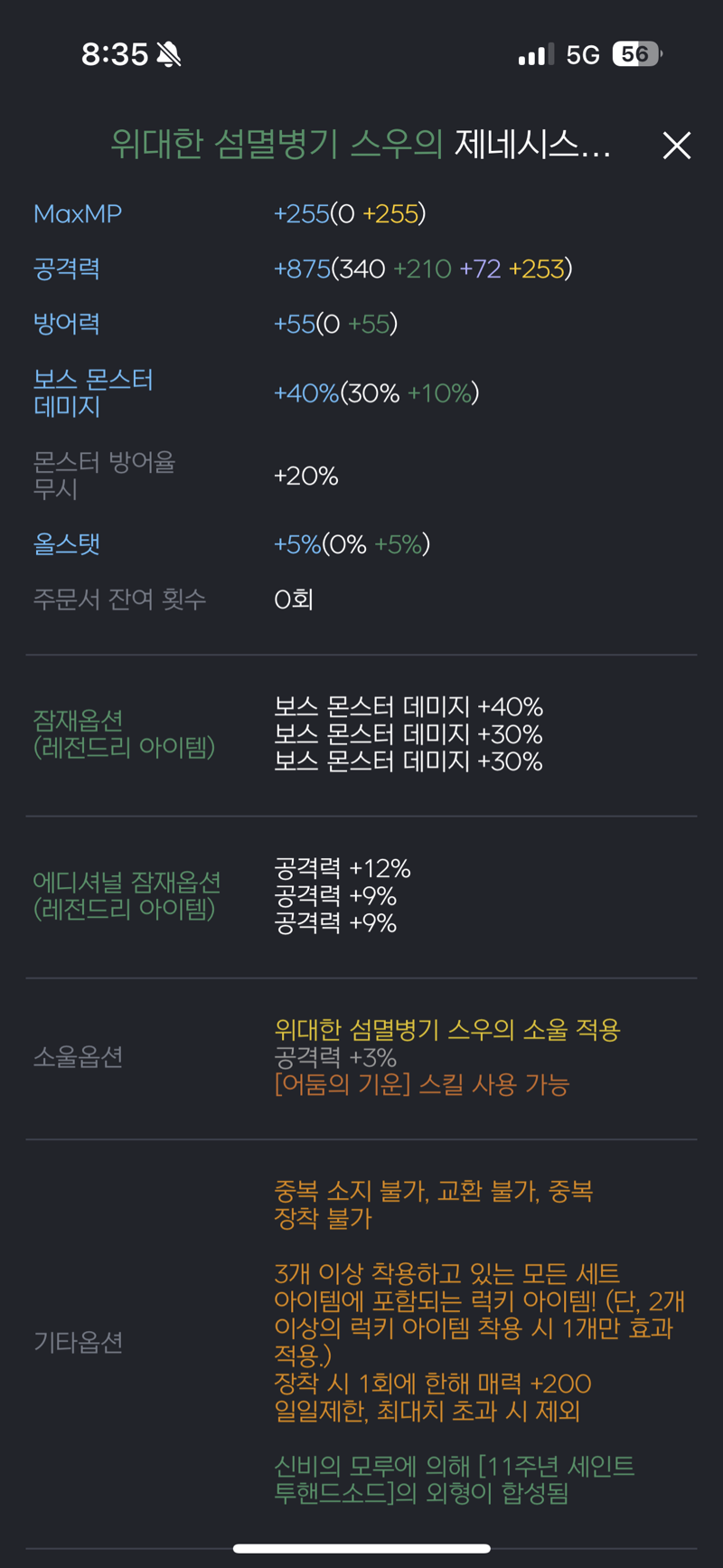Tap the home indicator bar at bottom
The width and height of the screenshot is (723, 1568).
[361, 1548]
